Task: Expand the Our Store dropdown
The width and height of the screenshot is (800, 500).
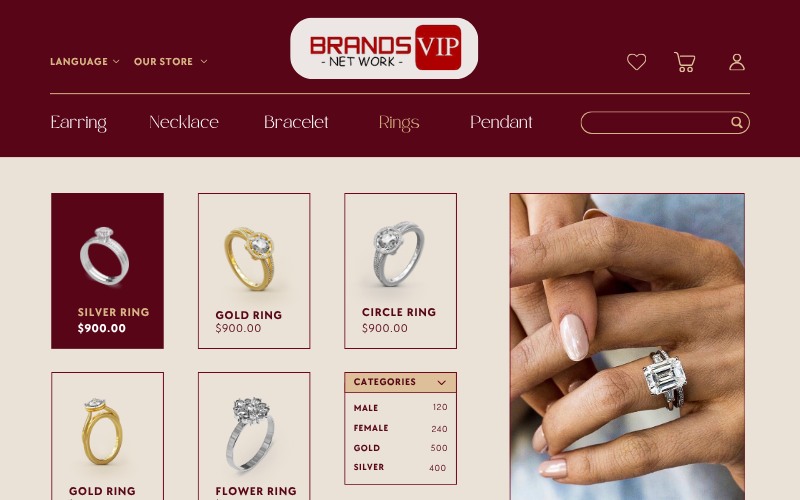Action: point(170,62)
